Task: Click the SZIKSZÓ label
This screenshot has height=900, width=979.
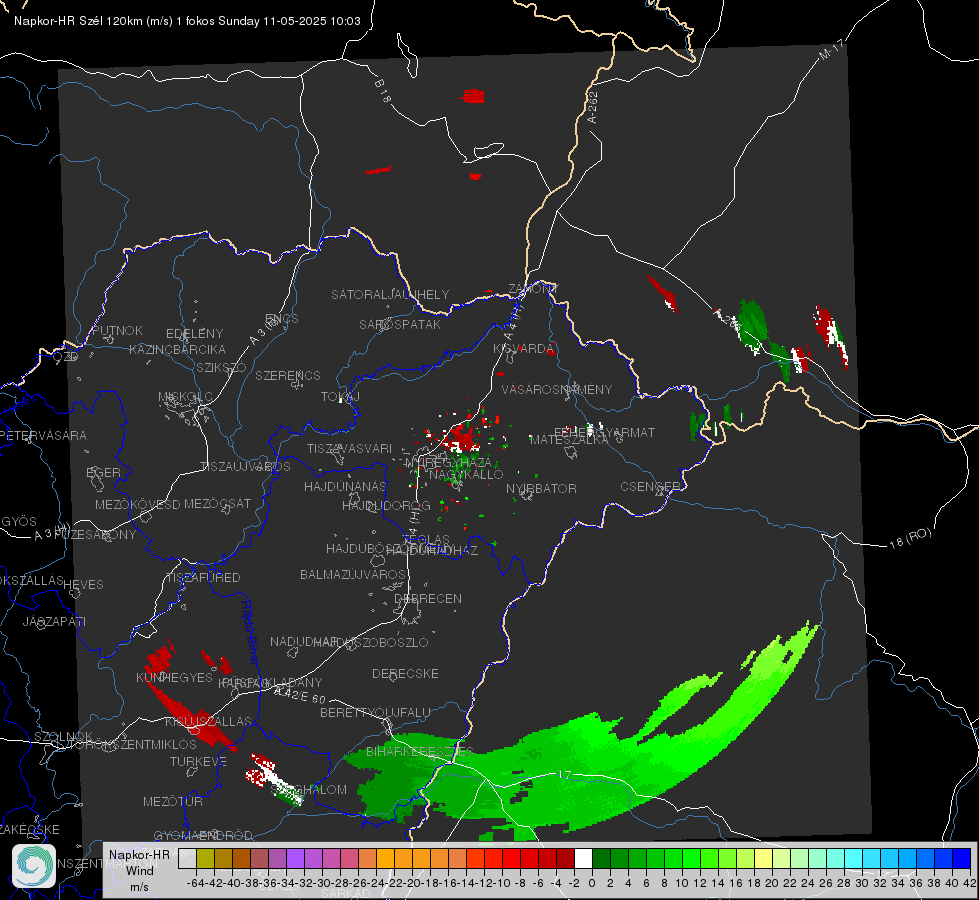Action: coord(222,367)
